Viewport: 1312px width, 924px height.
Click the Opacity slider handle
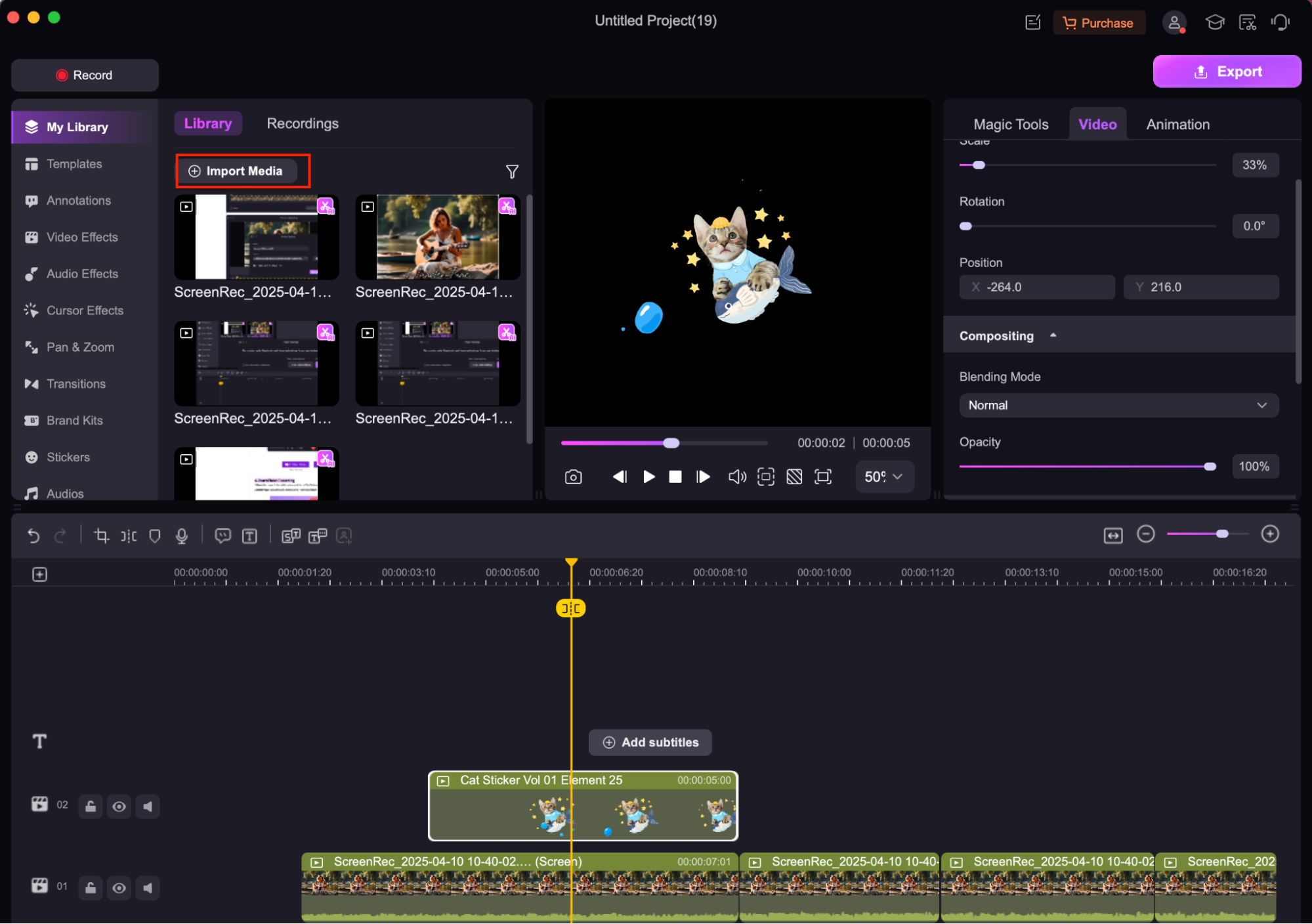click(1210, 466)
